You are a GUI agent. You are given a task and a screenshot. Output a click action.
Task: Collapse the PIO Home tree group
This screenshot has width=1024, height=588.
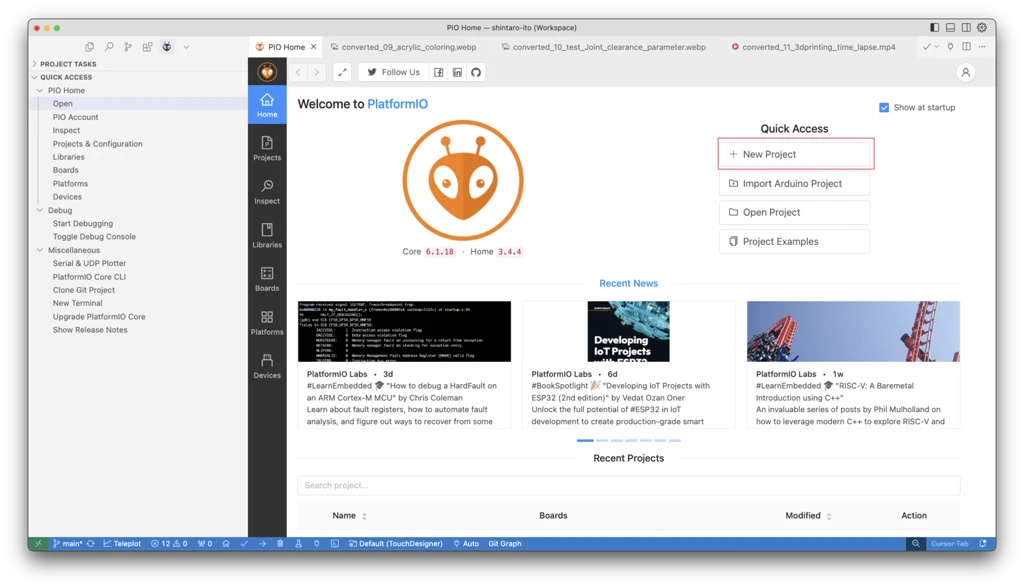(x=40, y=90)
